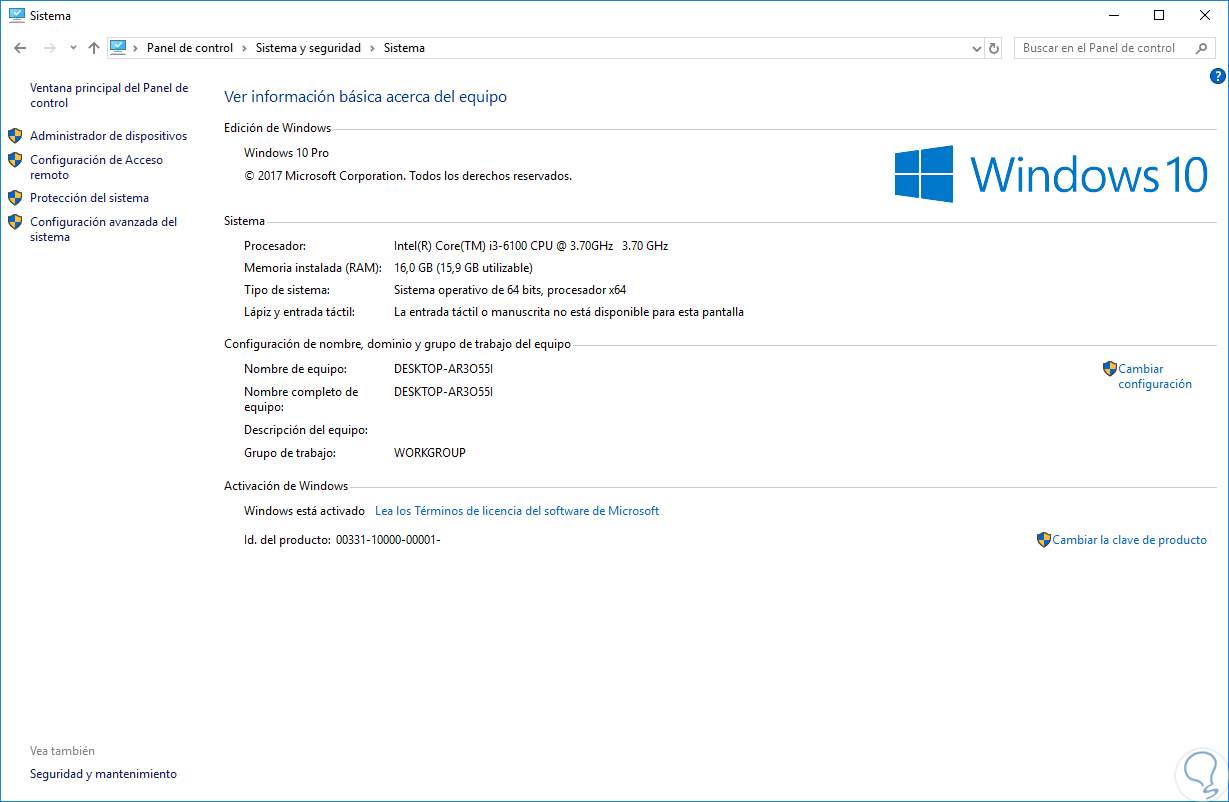
Task: Click the computer icon in address bar
Action: tap(119, 47)
